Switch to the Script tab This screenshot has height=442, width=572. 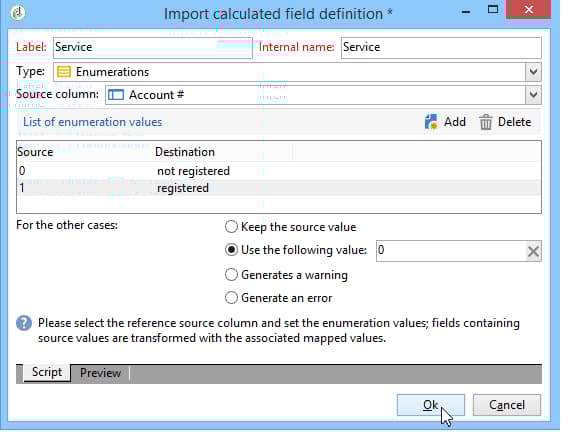click(47, 372)
